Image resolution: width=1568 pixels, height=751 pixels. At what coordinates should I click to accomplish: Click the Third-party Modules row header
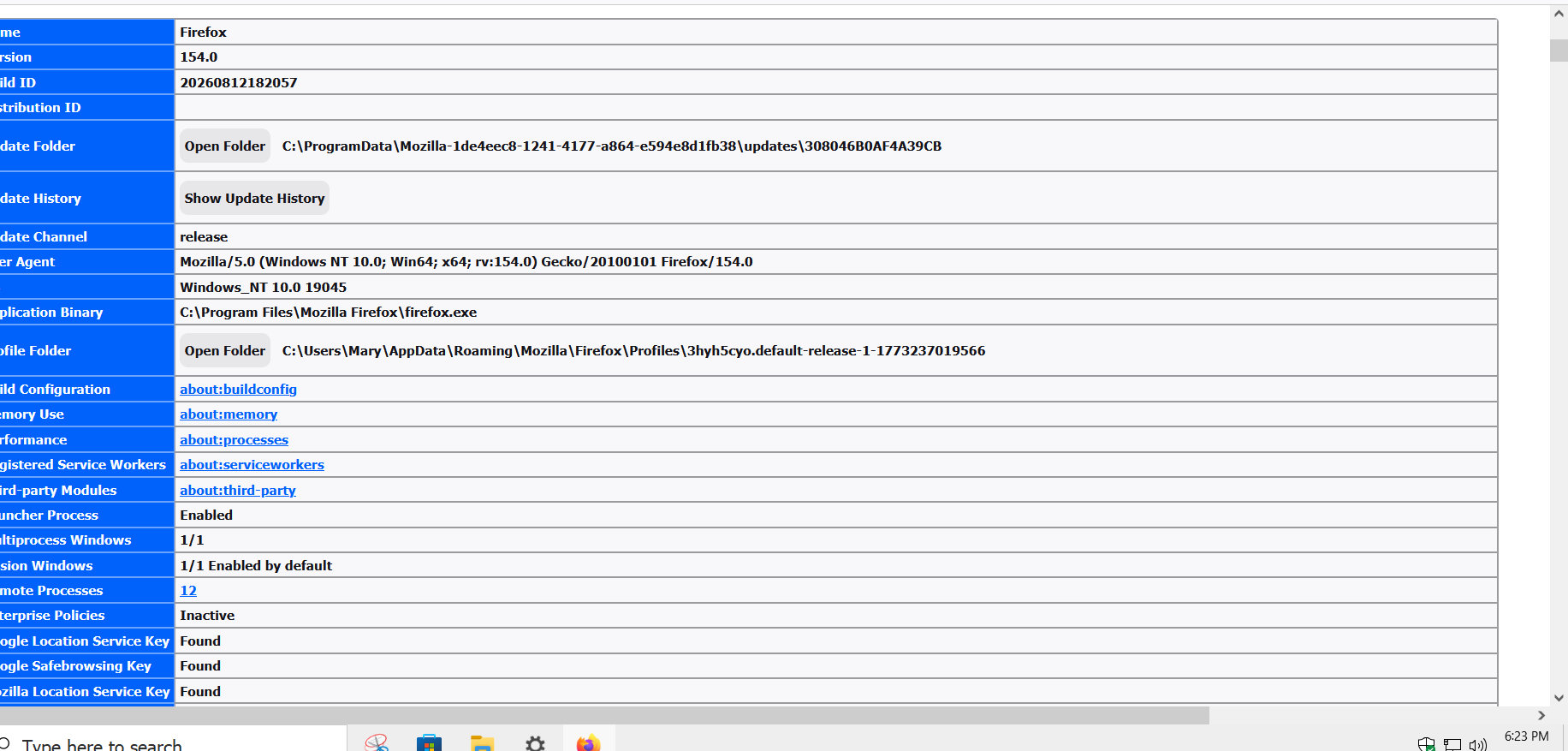86,491
